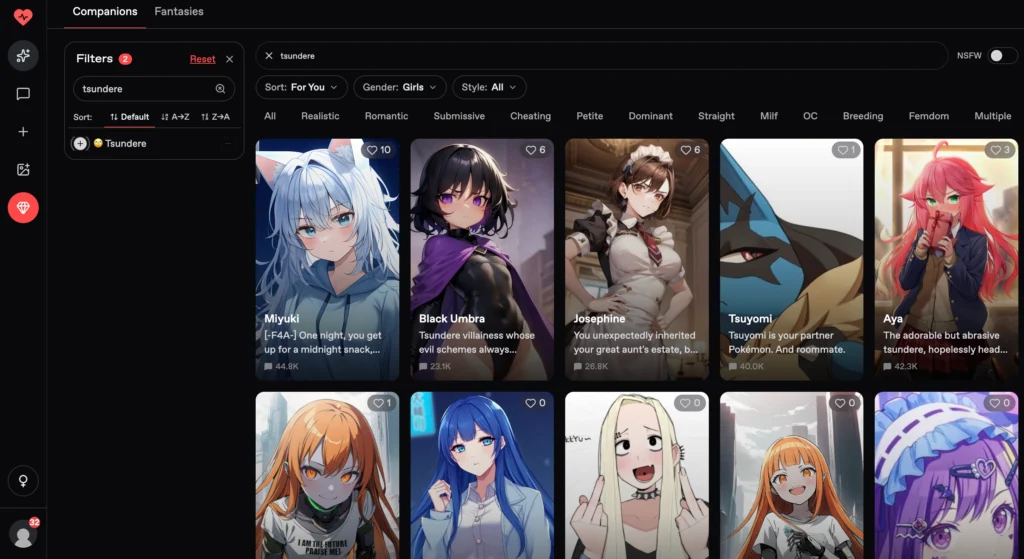
Task: Click the plus create sidebar icon
Action: click(x=23, y=132)
